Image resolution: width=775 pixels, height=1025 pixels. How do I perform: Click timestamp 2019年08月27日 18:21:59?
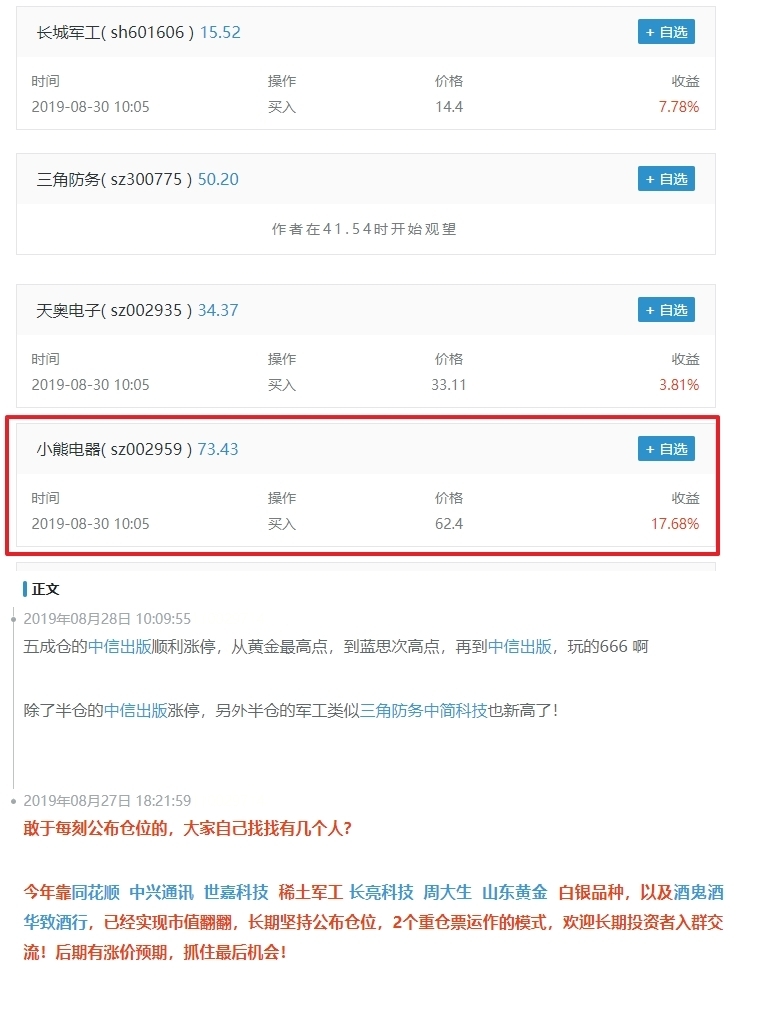pos(107,800)
